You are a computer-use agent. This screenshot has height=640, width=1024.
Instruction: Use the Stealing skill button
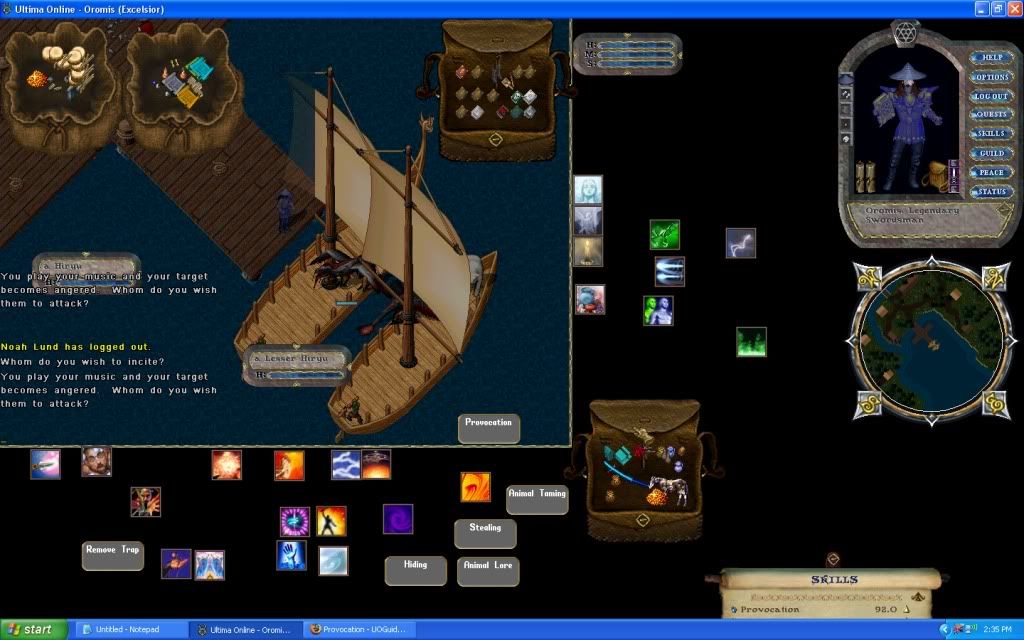click(x=485, y=534)
